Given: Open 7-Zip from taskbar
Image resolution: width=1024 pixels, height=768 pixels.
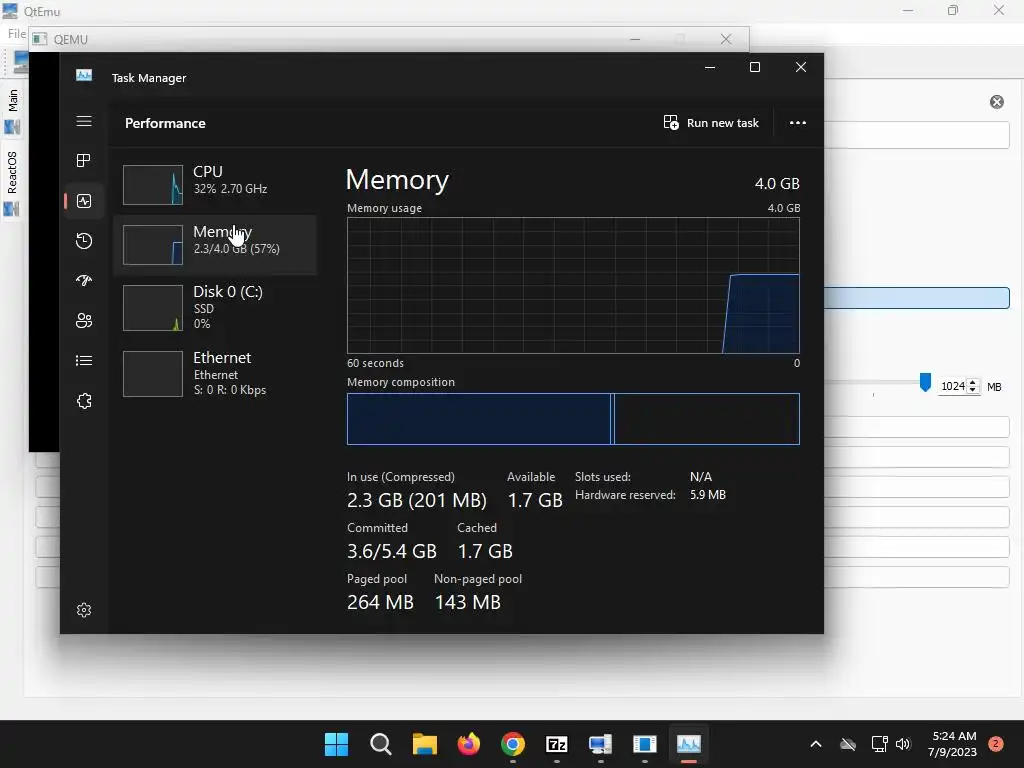Looking at the screenshot, I should point(556,744).
